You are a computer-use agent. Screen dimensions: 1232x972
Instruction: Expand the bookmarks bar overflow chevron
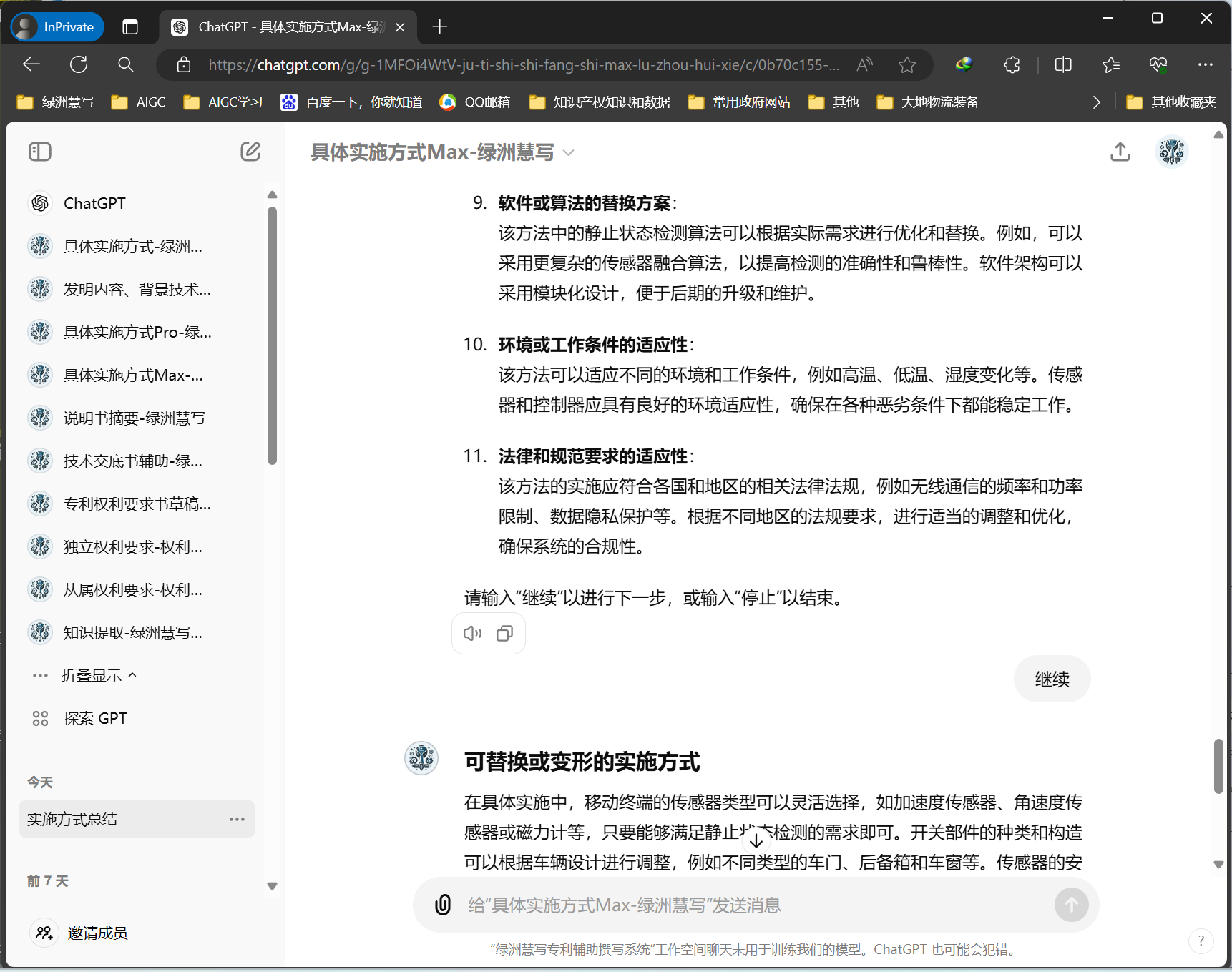pyautogui.click(x=1097, y=102)
